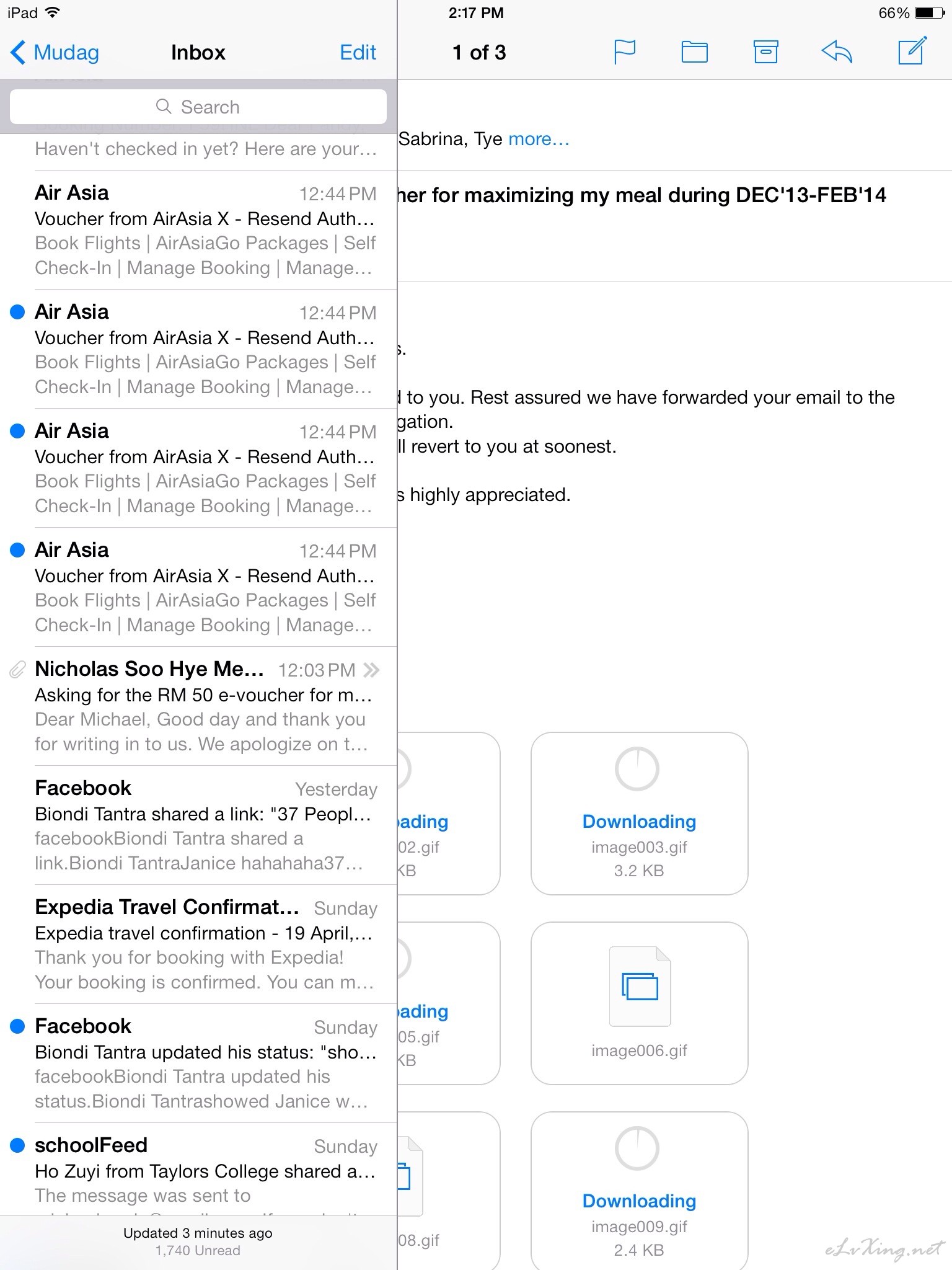Tap the image006.gif file icon
The width and height of the screenshot is (952, 1270).
640,987
